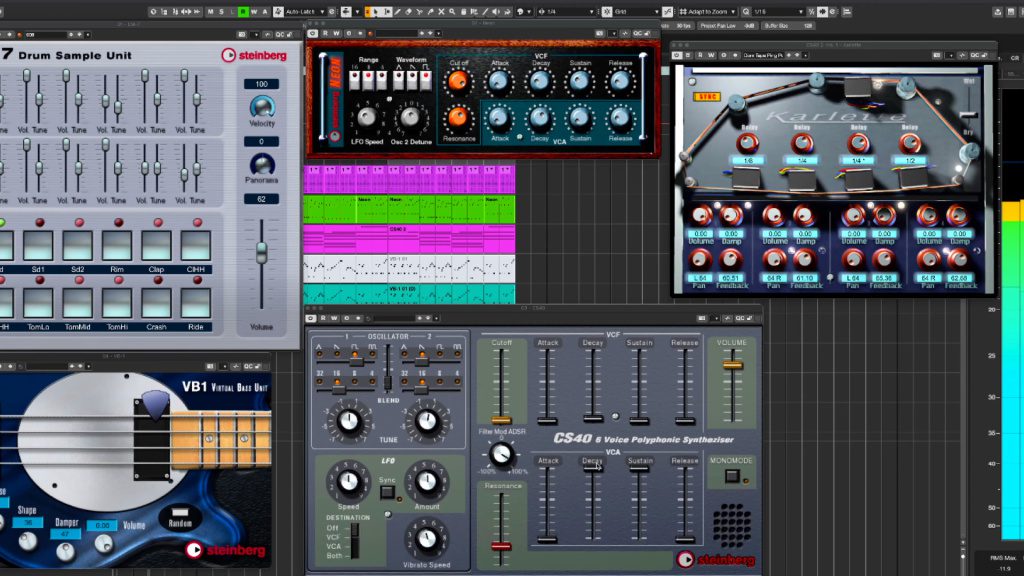Select the Mute (X) tool in toolbar
This screenshot has width=1024, height=576.
click(x=441, y=12)
